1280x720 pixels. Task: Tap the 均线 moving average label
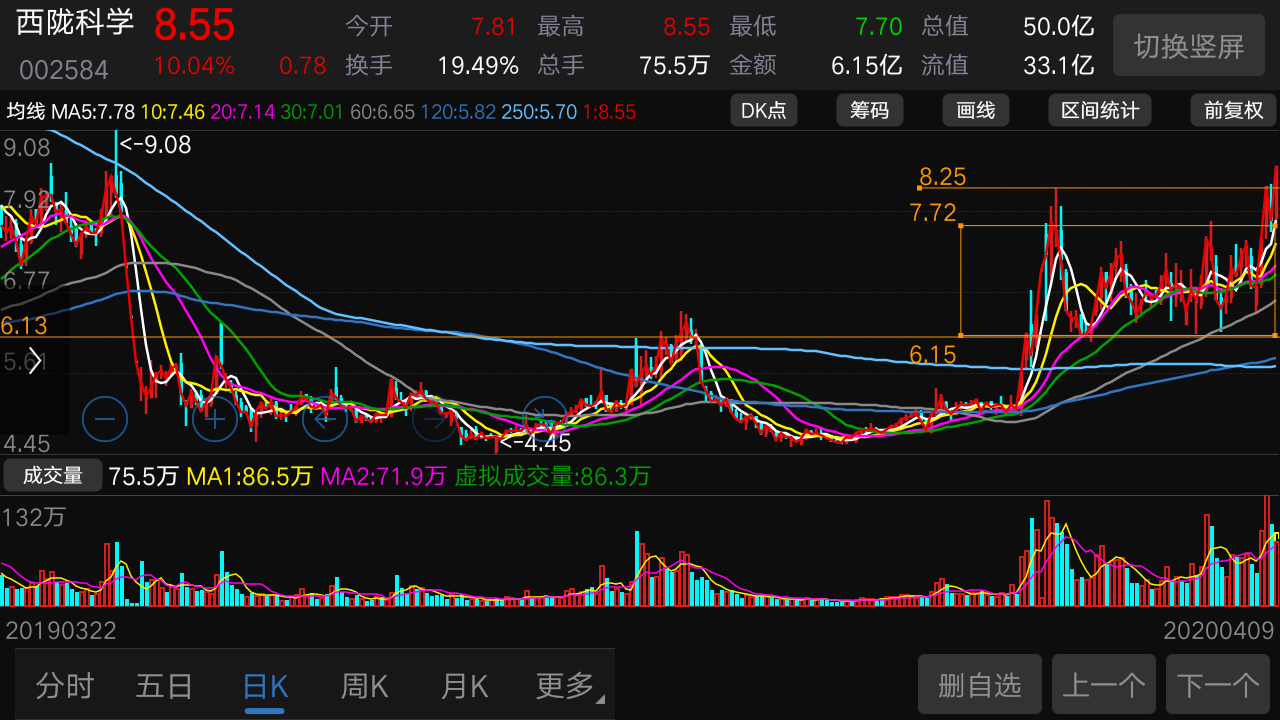[26, 111]
